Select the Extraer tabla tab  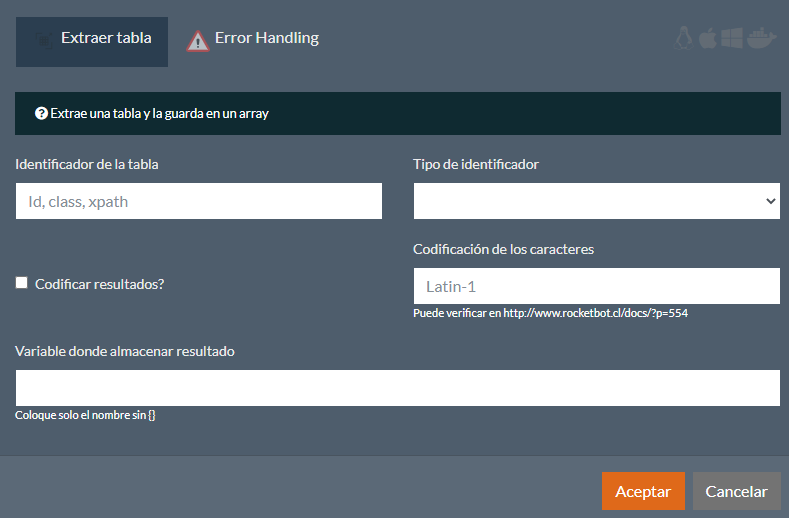(106, 39)
